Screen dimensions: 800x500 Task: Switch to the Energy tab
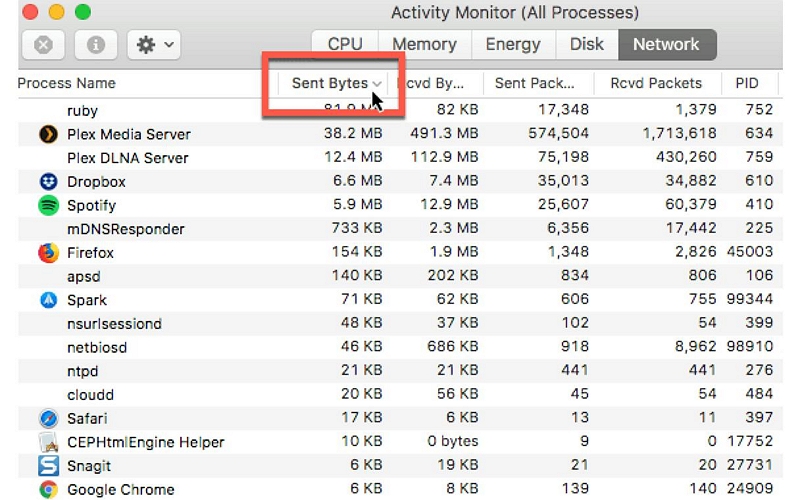[x=513, y=44]
